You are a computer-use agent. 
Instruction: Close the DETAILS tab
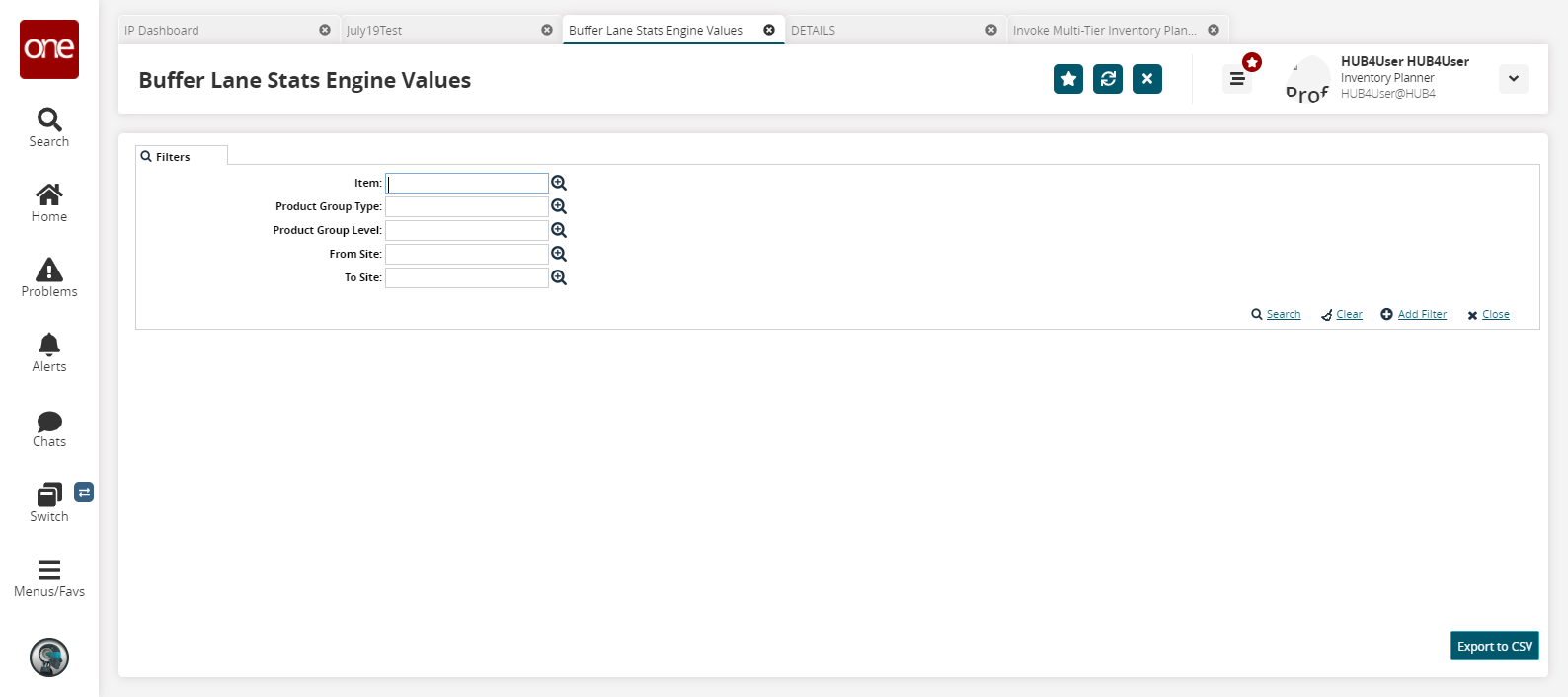tap(991, 30)
